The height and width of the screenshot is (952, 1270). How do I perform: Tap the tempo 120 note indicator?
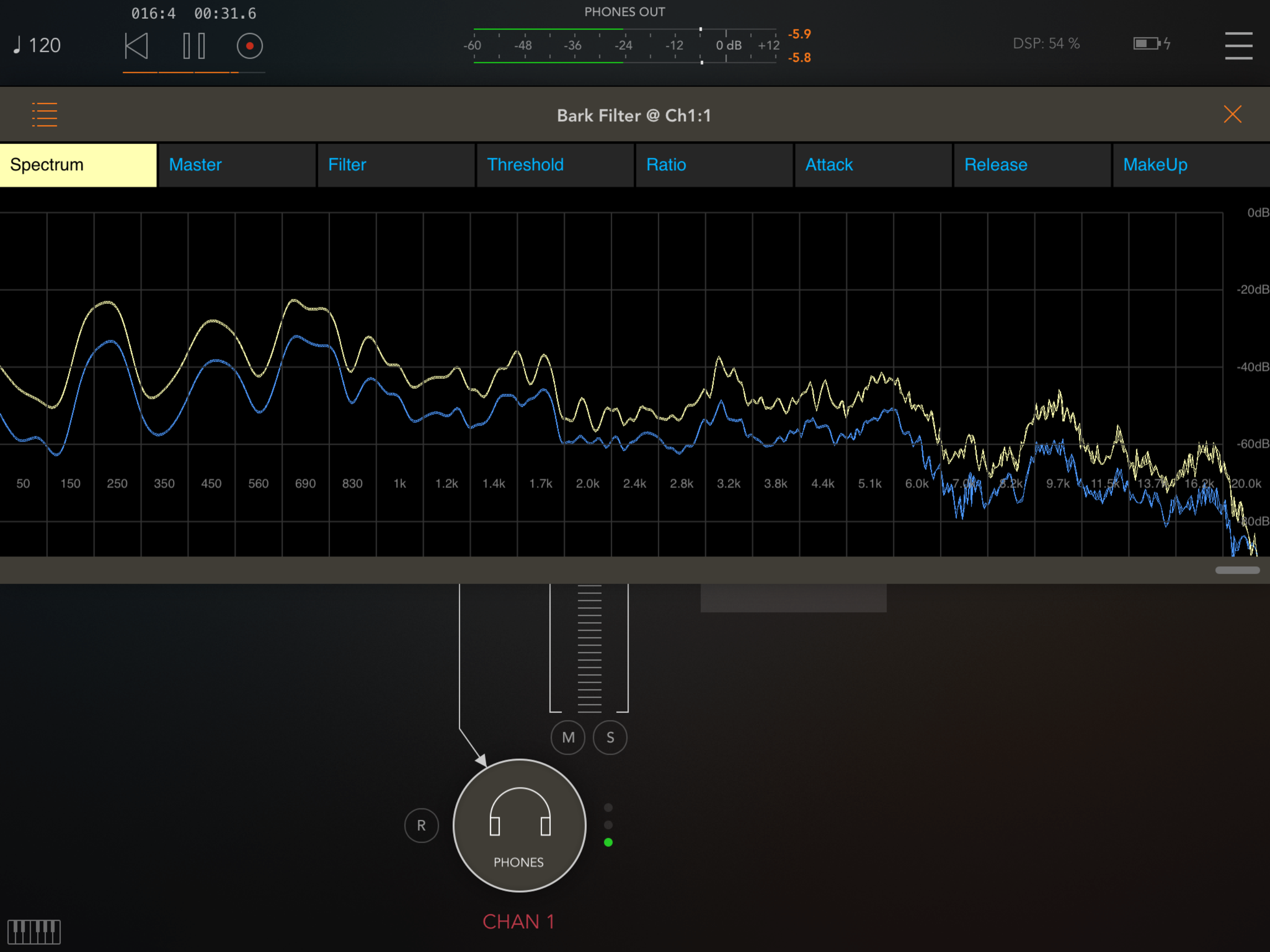(x=37, y=46)
